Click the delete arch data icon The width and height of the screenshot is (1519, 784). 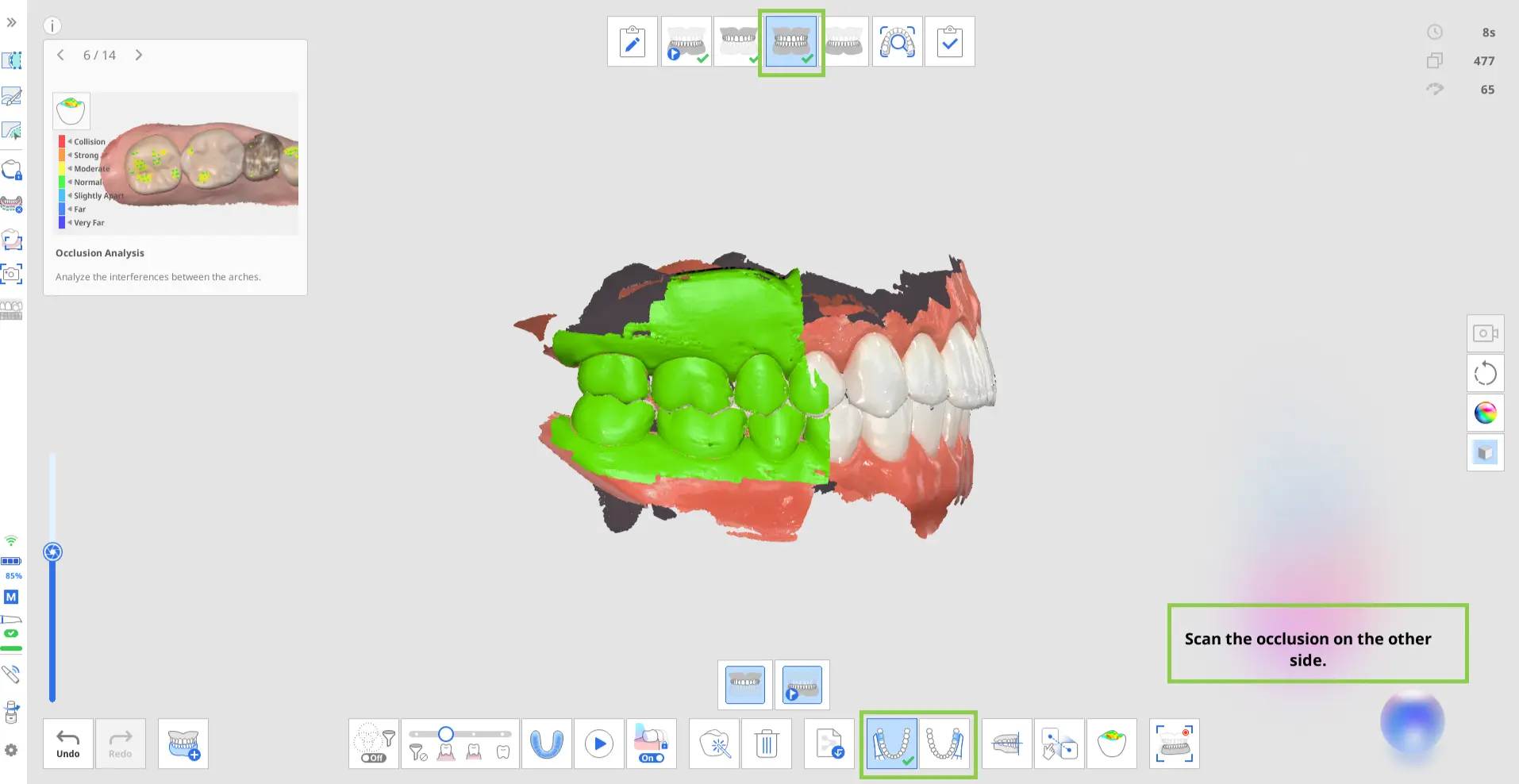coord(12,205)
